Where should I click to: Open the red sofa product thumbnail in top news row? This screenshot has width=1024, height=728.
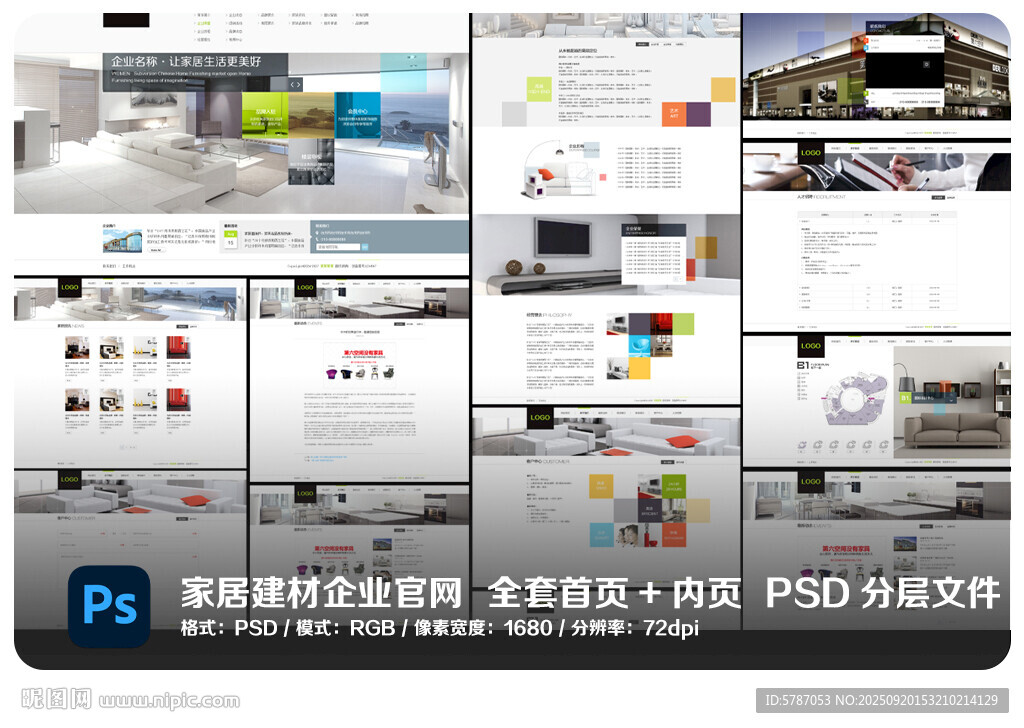178,347
